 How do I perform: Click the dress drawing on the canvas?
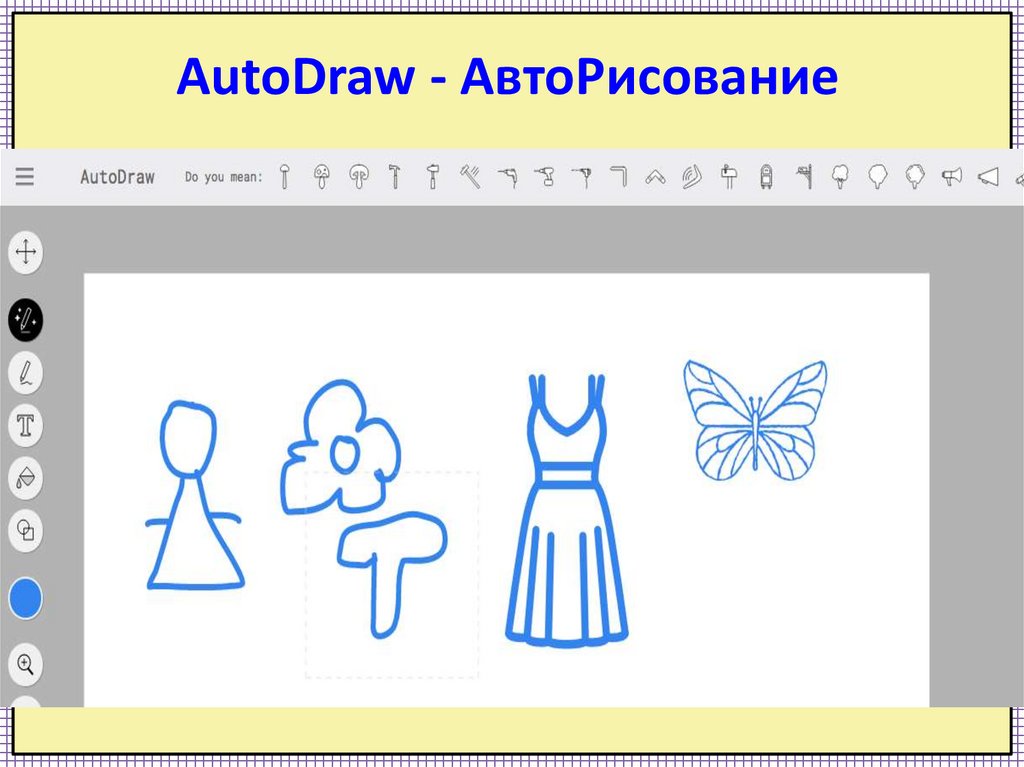pos(567,511)
